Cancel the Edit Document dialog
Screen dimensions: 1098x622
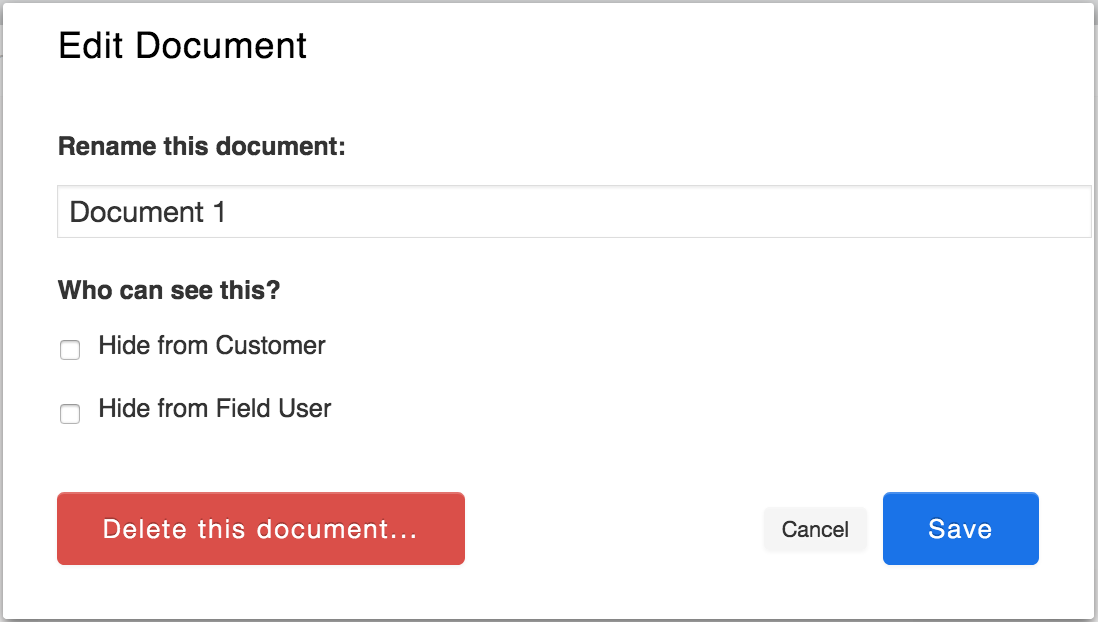point(815,529)
